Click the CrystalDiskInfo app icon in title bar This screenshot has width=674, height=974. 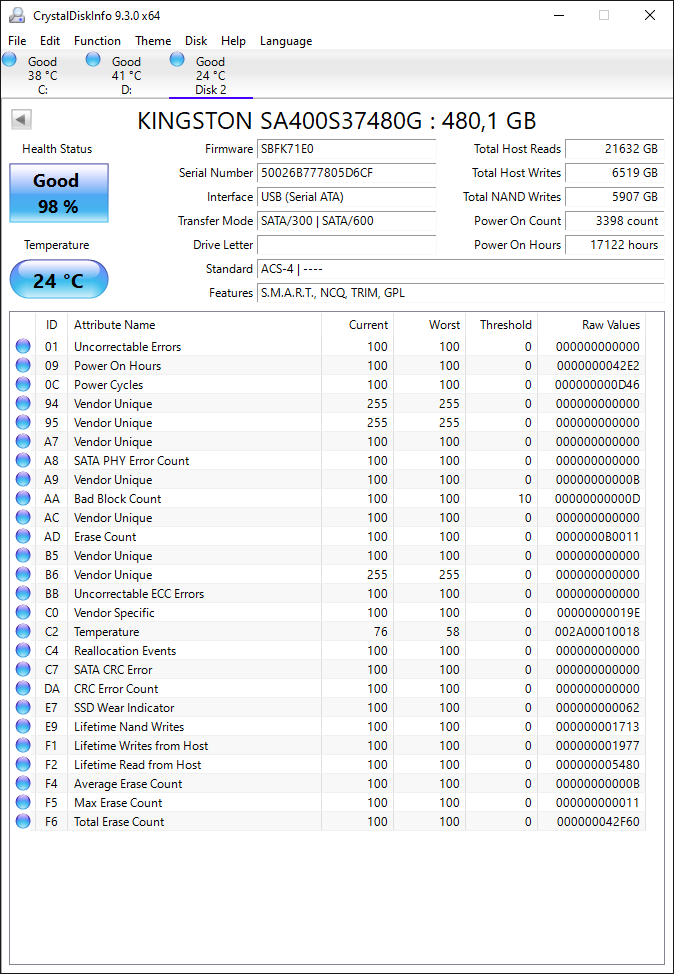click(16, 16)
